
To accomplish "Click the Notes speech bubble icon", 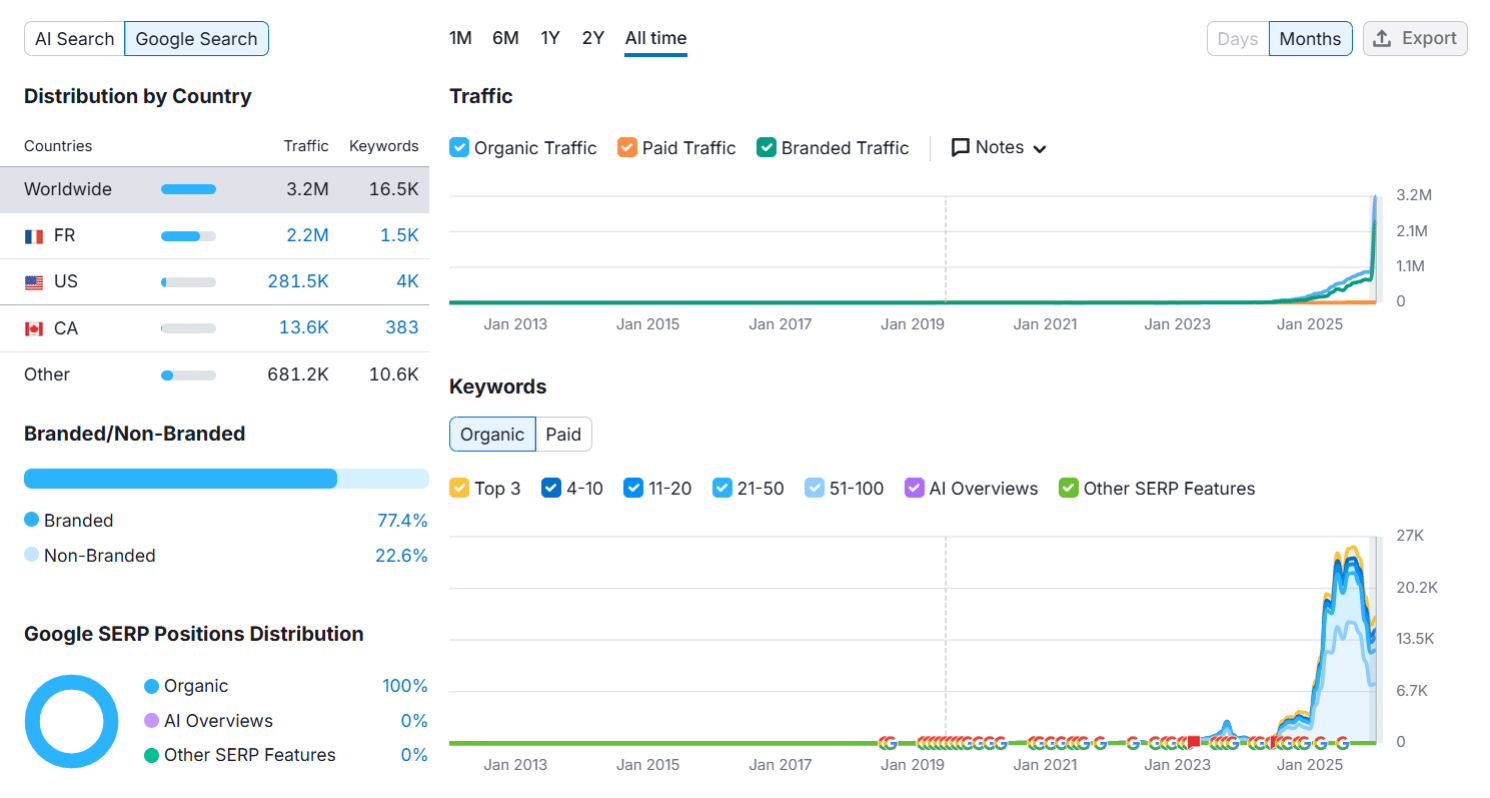I will click(x=960, y=148).
